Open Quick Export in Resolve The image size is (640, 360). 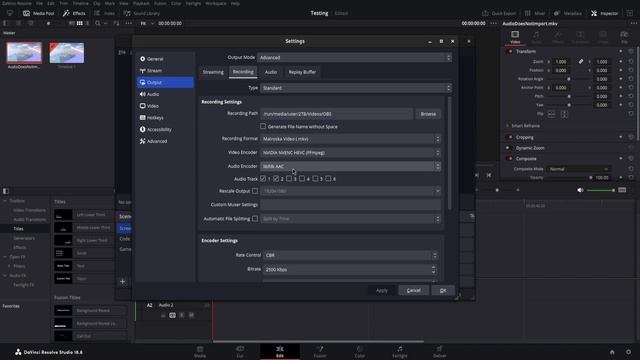tap(499, 13)
